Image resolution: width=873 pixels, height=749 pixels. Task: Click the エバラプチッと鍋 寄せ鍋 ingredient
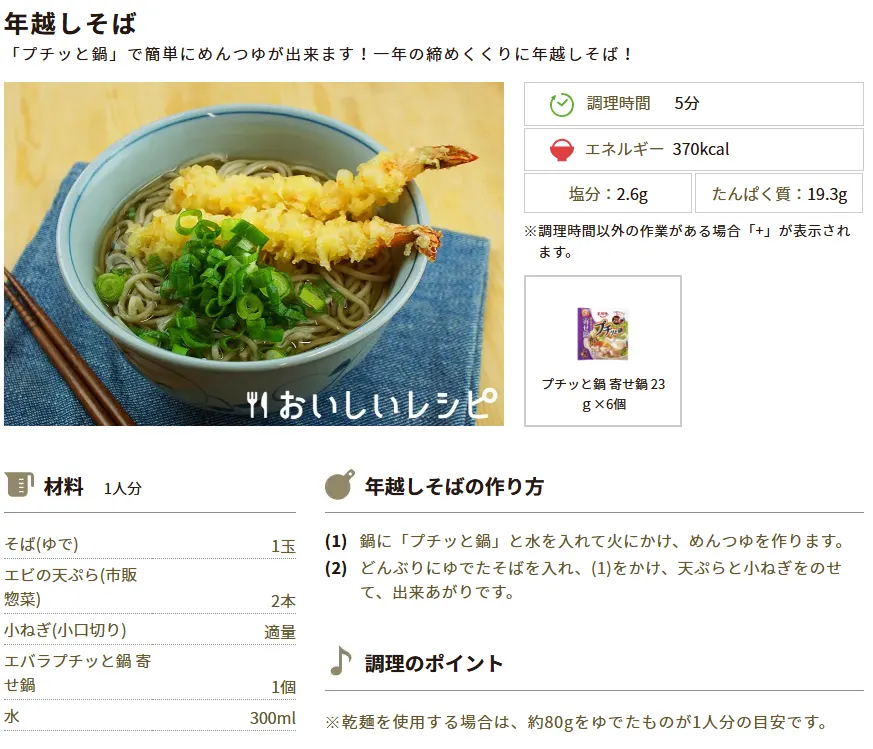click(150, 673)
